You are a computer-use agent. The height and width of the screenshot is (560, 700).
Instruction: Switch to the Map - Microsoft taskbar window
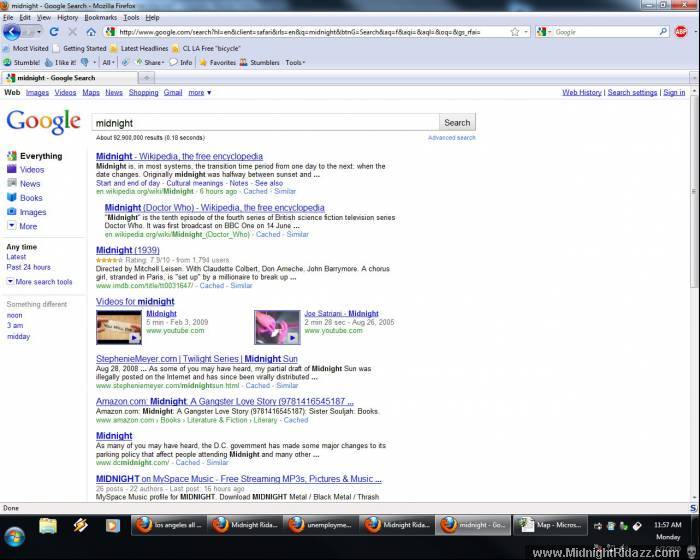[549, 525]
